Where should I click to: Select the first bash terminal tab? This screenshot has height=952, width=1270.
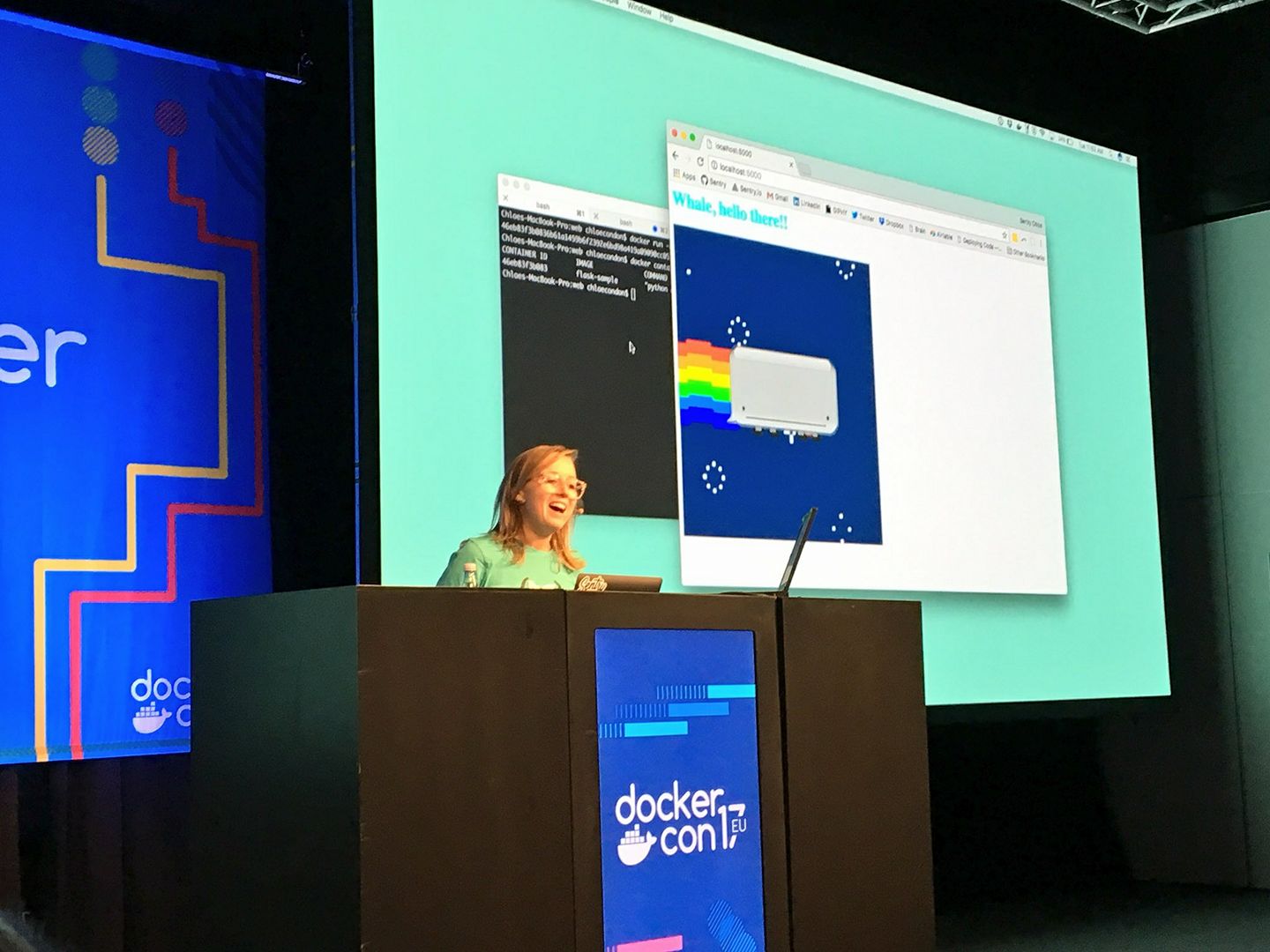pos(543,206)
